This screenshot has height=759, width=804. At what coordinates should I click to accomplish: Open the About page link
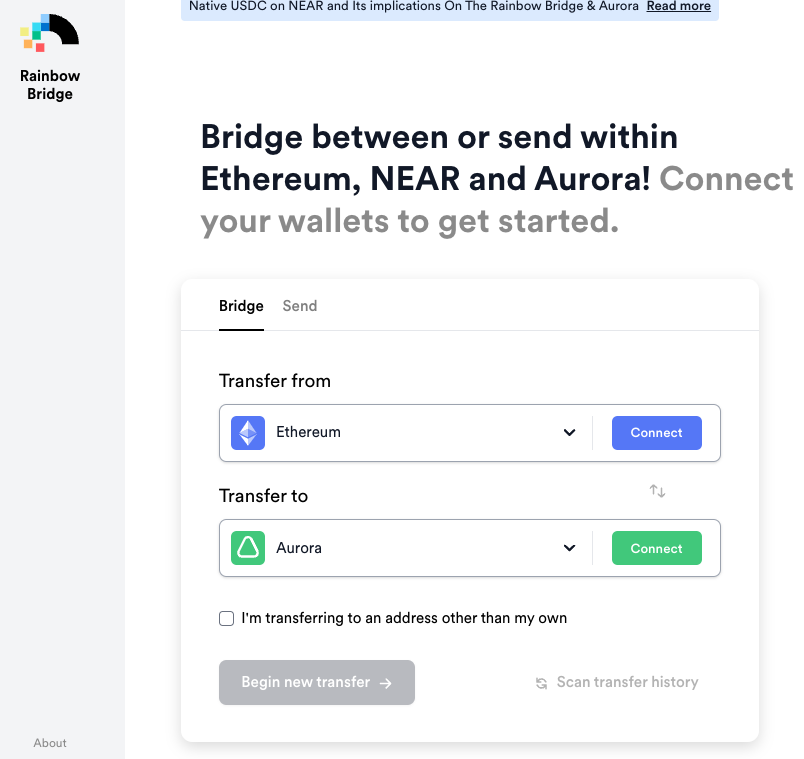click(x=50, y=743)
